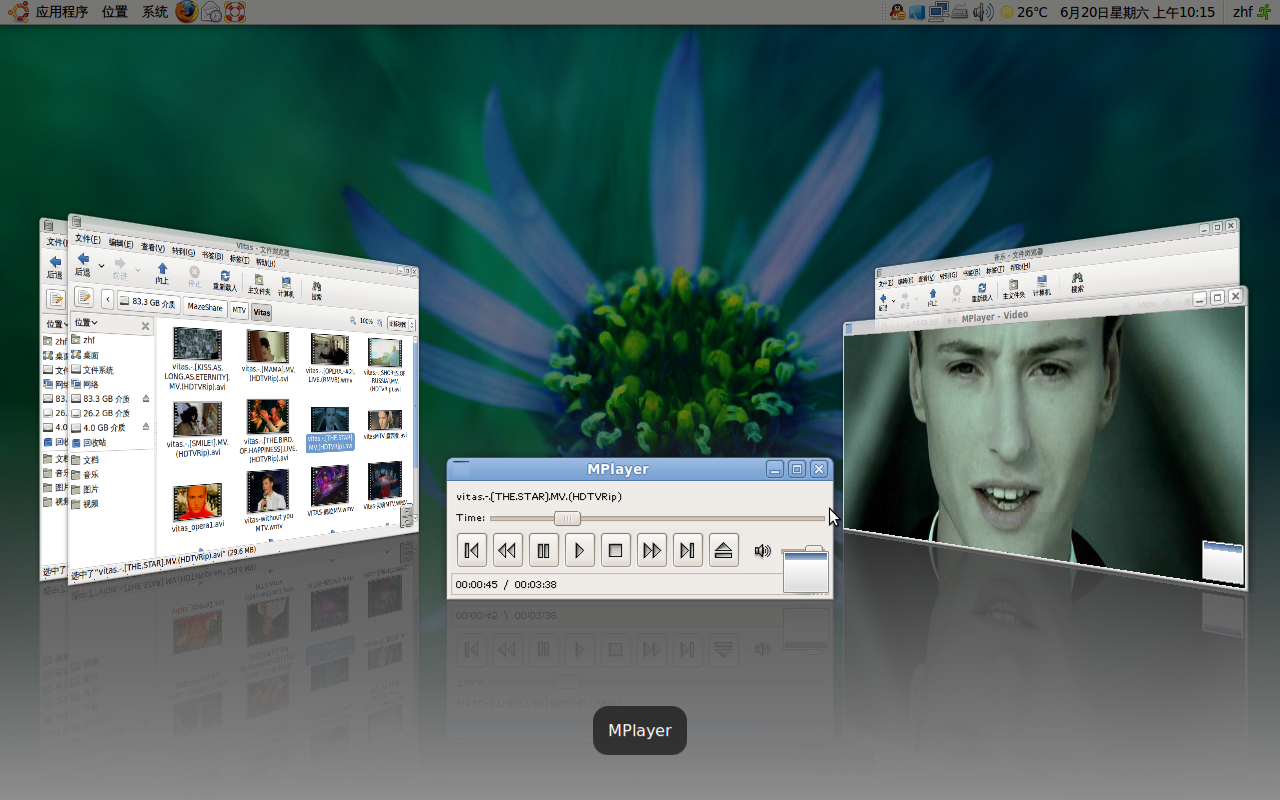Click 搜索 binoculars in the 音乐 window
Screen dimensions: 1280x800
coord(1077,280)
